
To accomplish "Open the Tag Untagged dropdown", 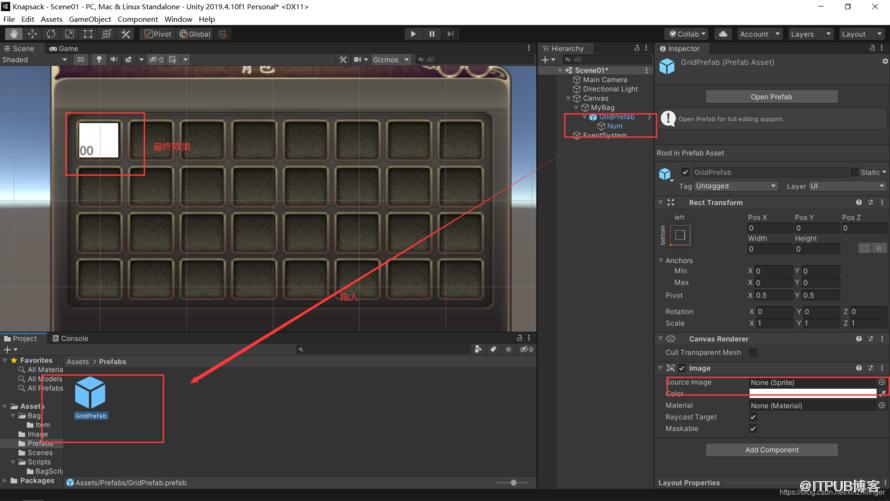I will (x=736, y=186).
